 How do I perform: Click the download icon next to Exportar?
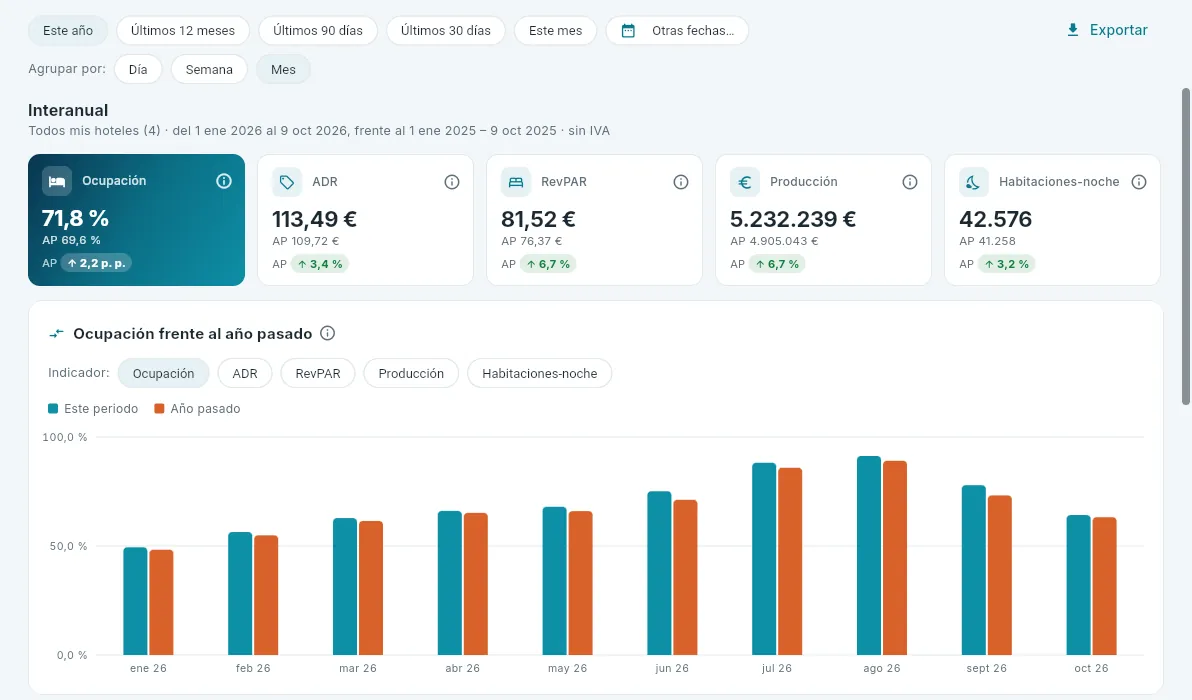pyautogui.click(x=1073, y=30)
